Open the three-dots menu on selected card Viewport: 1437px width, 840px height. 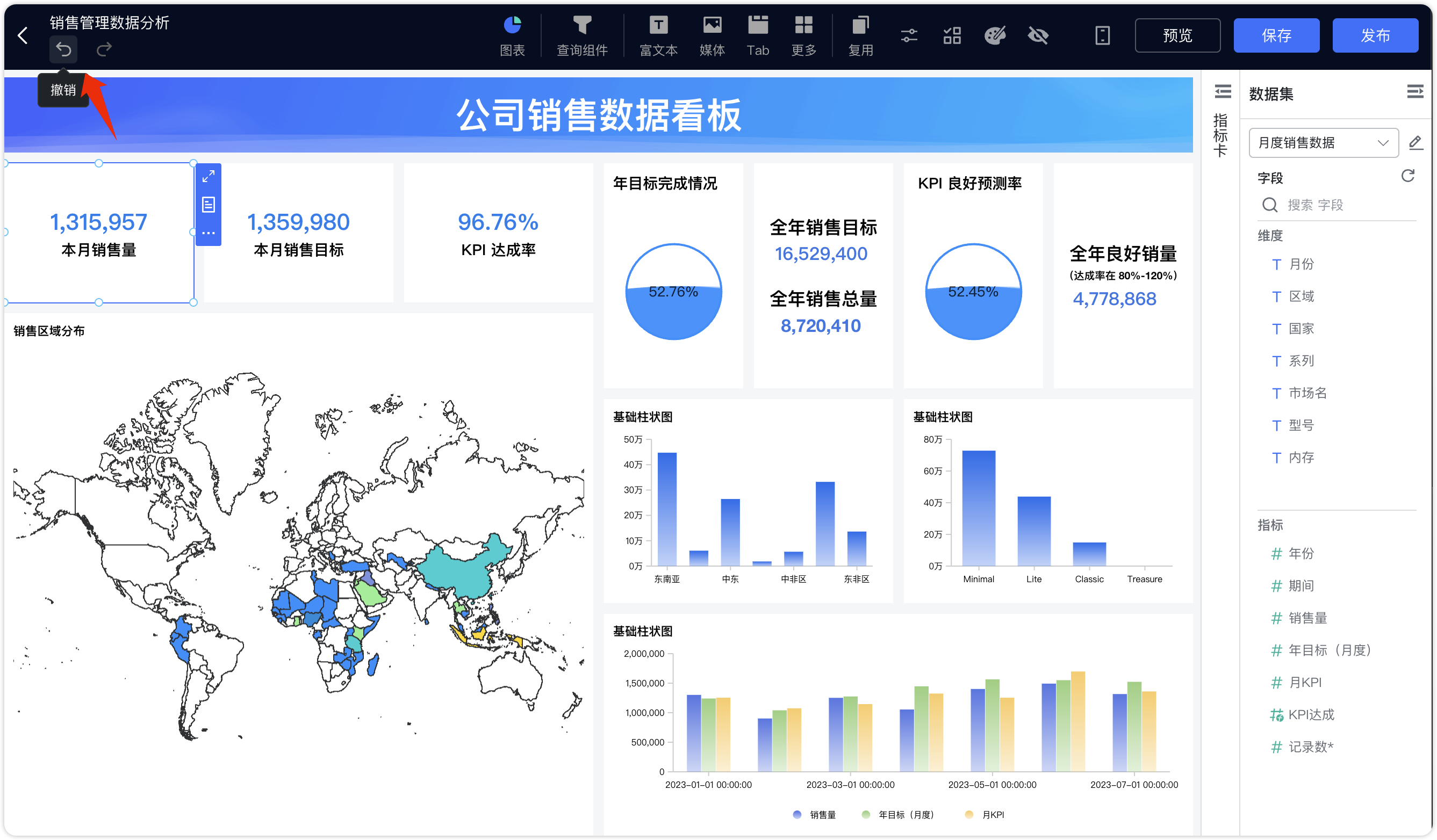click(x=208, y=233)
